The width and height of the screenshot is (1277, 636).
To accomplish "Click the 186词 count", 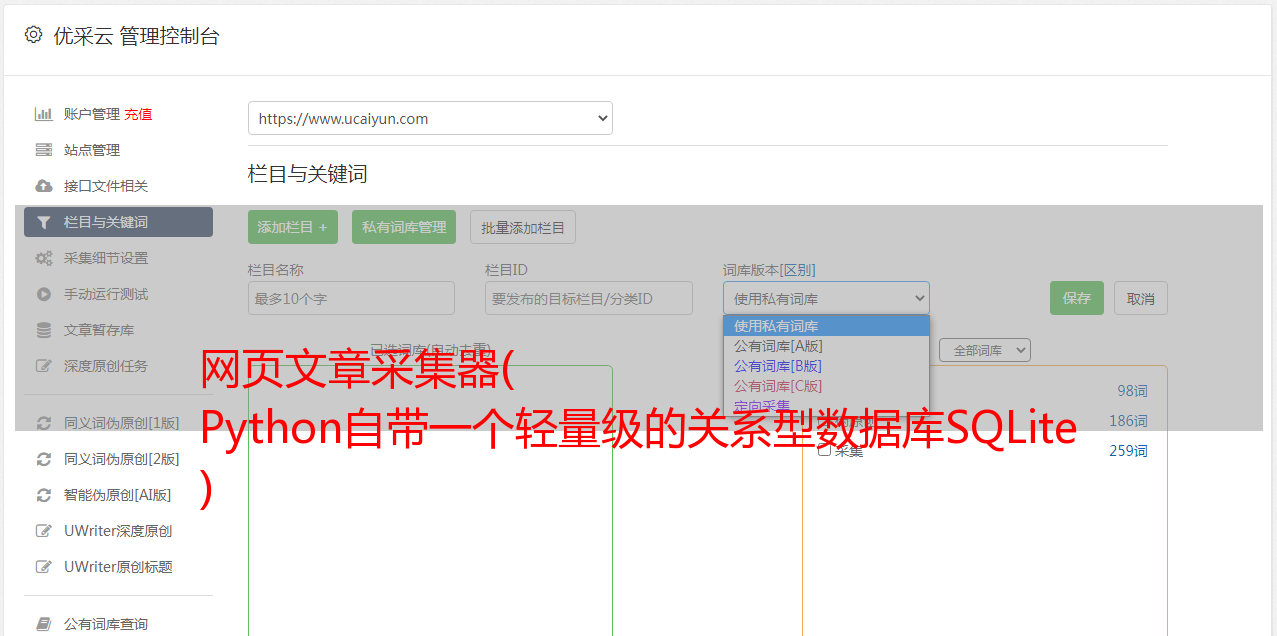I will [1128, 421].
